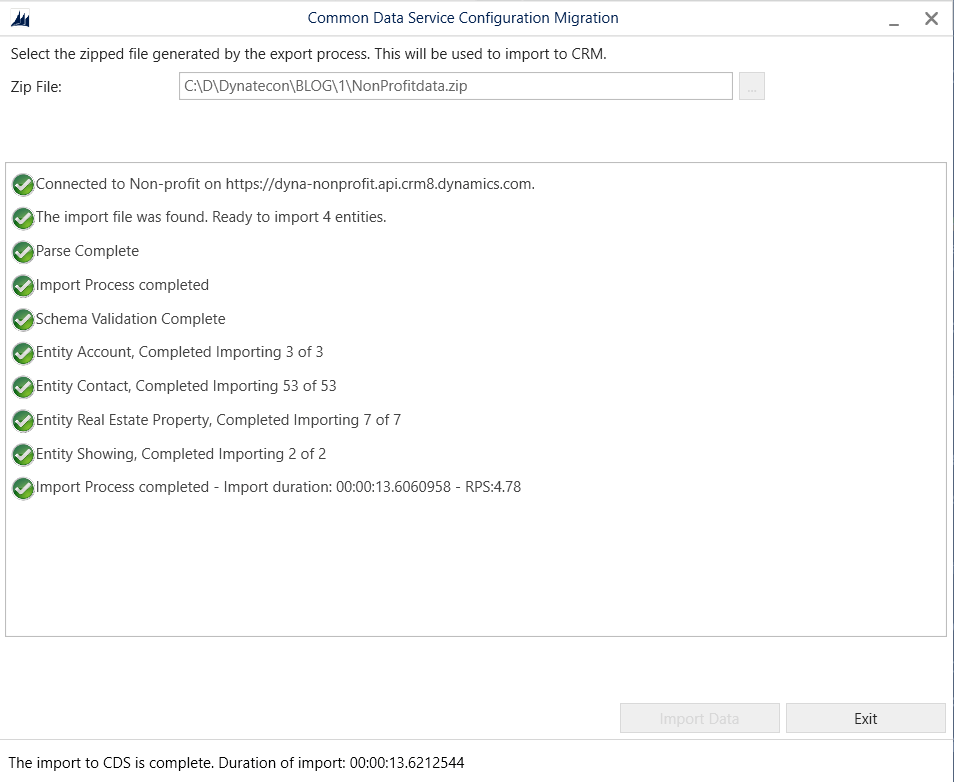Click the disabled Import Data button
The width and height of the screenshot is (954, 782).
click(699, 718)
